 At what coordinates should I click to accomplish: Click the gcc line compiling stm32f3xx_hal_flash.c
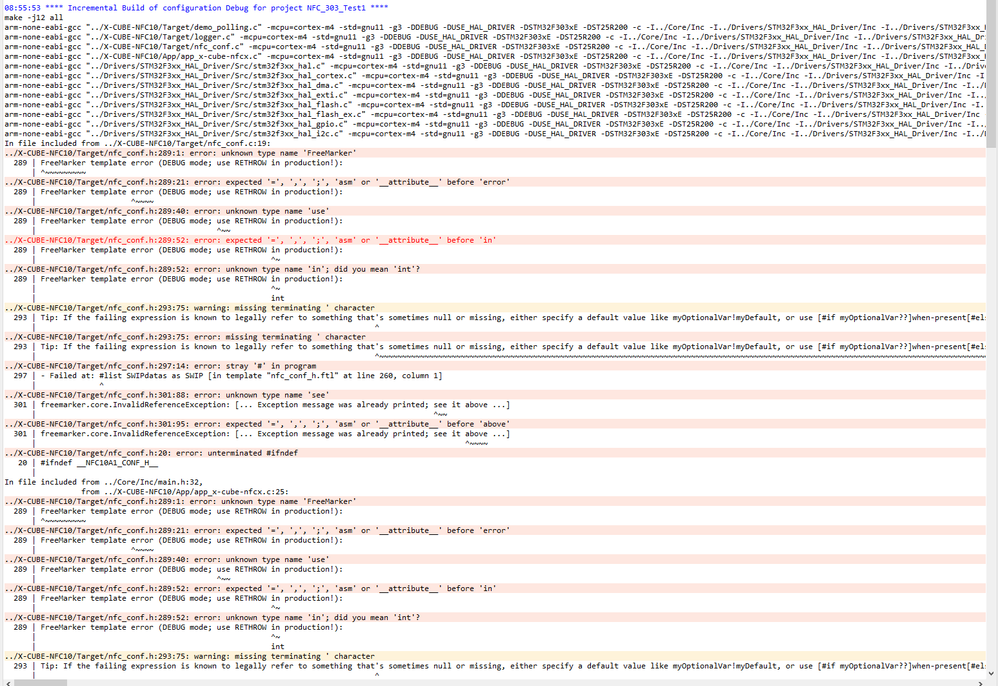495,104
